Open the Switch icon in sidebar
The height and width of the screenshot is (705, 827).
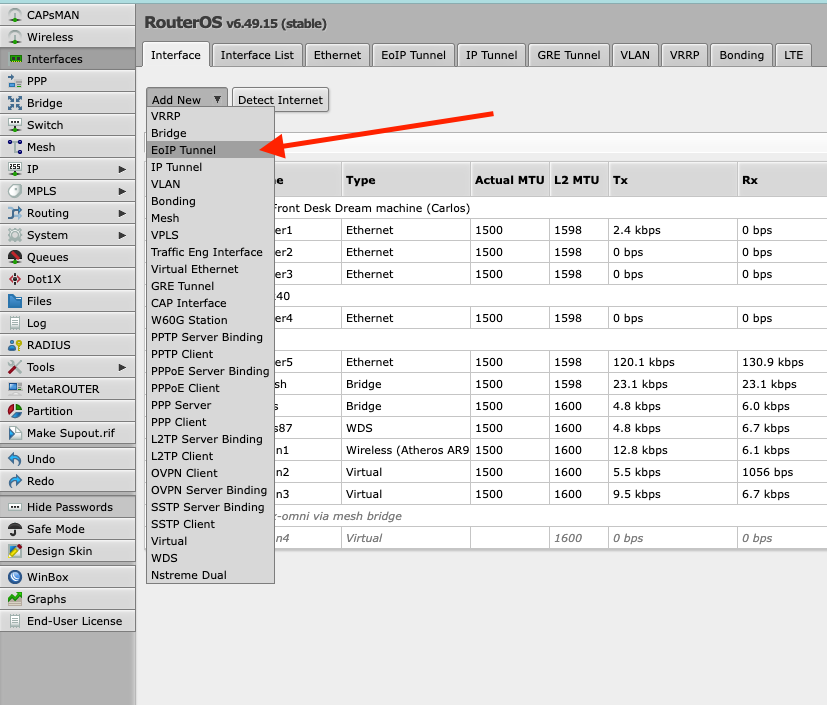pyautogui.click(x=15, y=125)
